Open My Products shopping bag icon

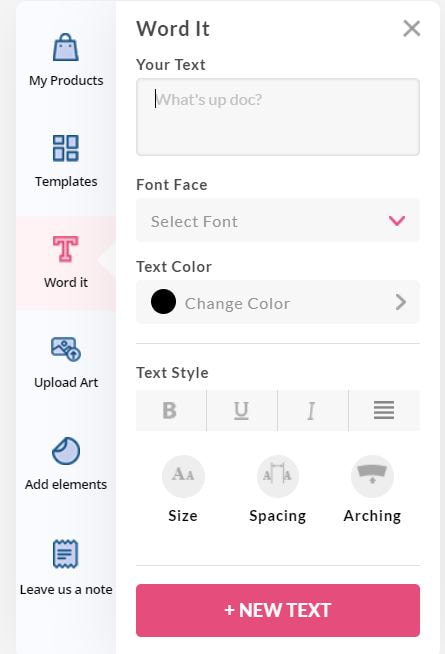point(65,47)
